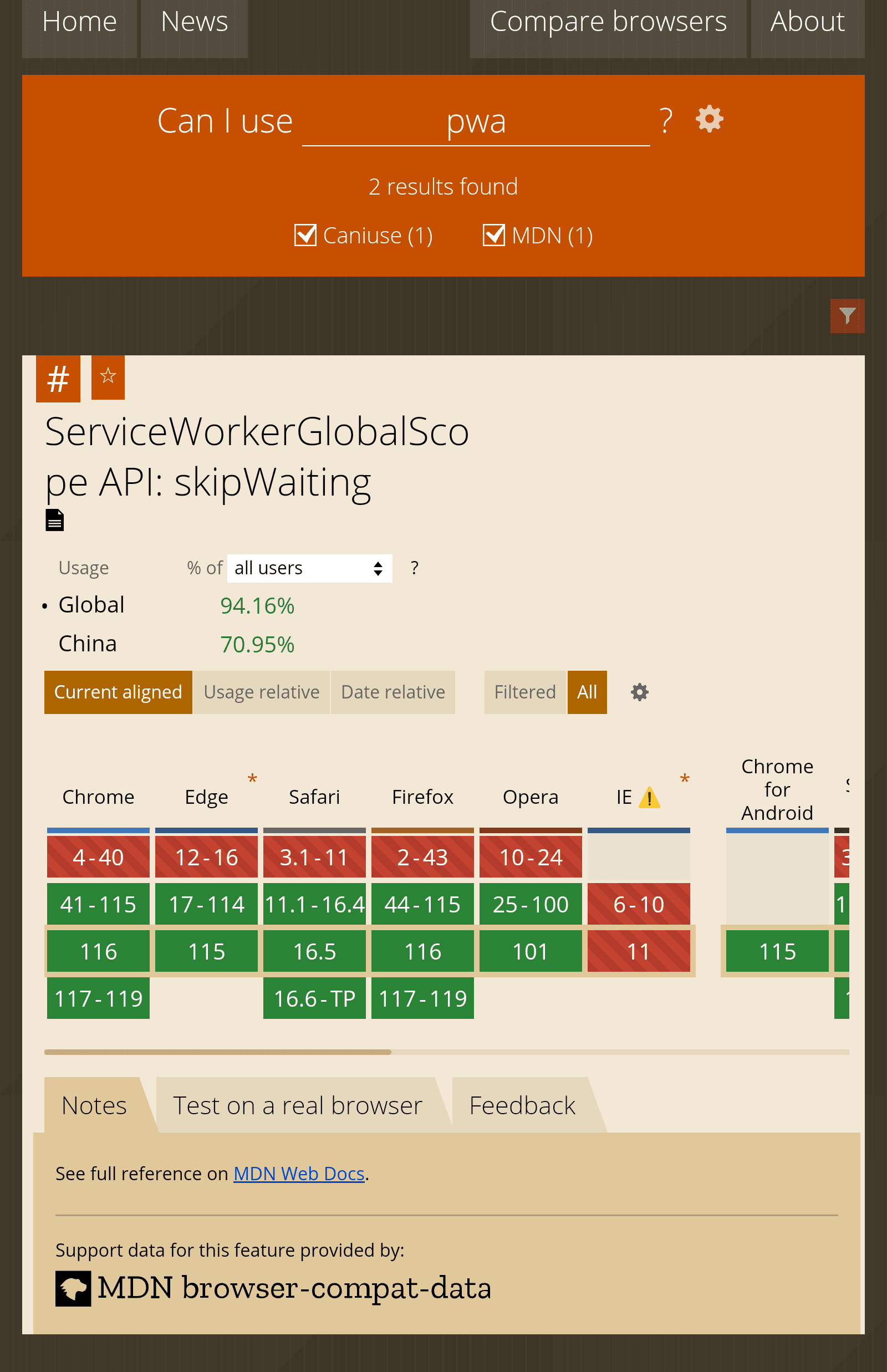Toggle the MDN (1) checkbox
This screenshot has width=887, height=1372.
[x=493, y=235]
